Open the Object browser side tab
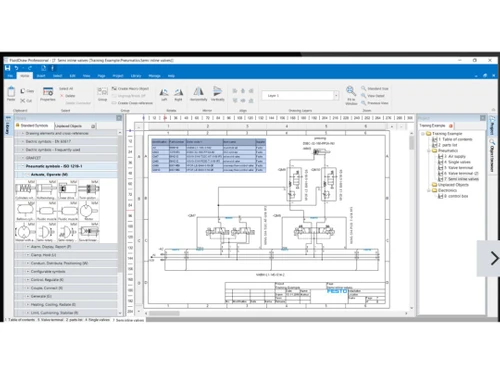This screenshot has height=375, width=500. coord(492,156)
